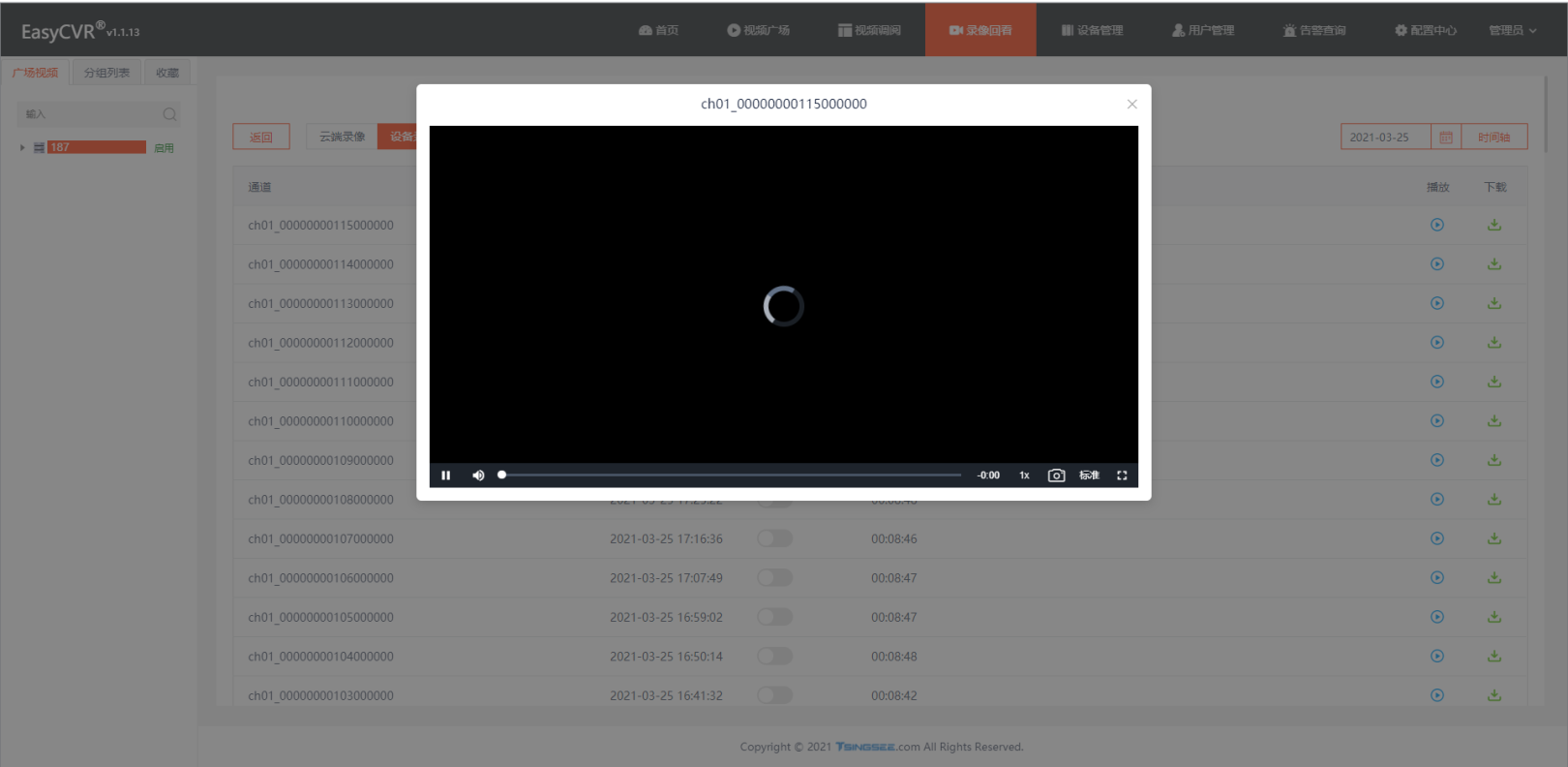Download recording ch01_00000000112000000
1568x767 pixels.
(1494, 342)
